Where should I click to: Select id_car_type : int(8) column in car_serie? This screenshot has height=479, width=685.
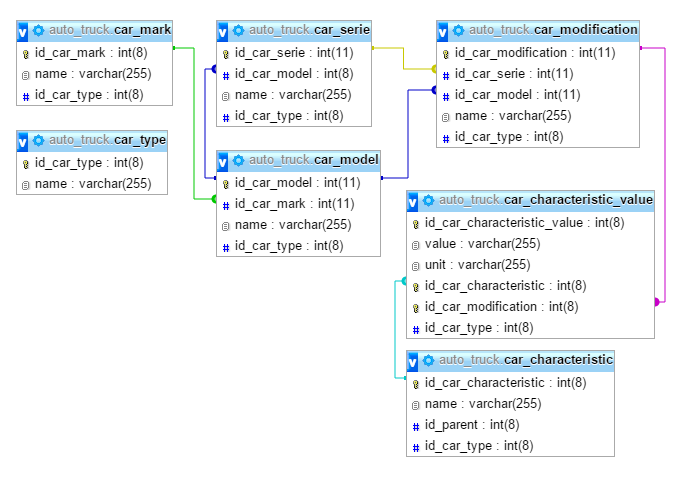[294, 116]
